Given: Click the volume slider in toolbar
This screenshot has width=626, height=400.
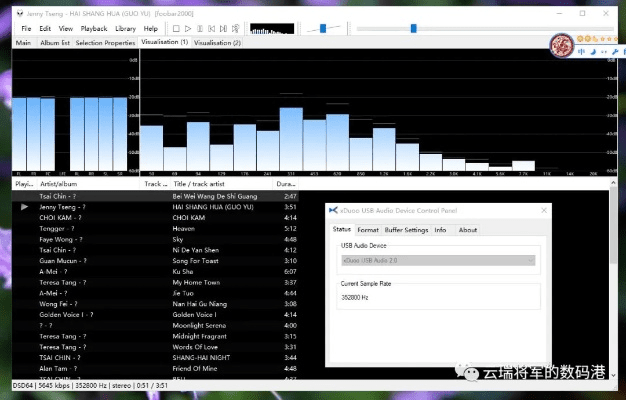Looking at the screenshot, I should (322, 28).
